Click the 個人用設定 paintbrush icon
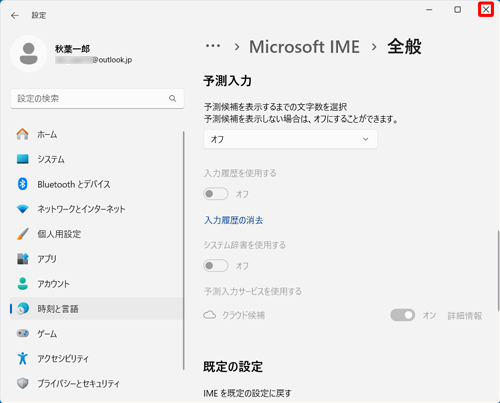This screenshot has width=500, height=403. pyautogui.click(x=23, y=234)
